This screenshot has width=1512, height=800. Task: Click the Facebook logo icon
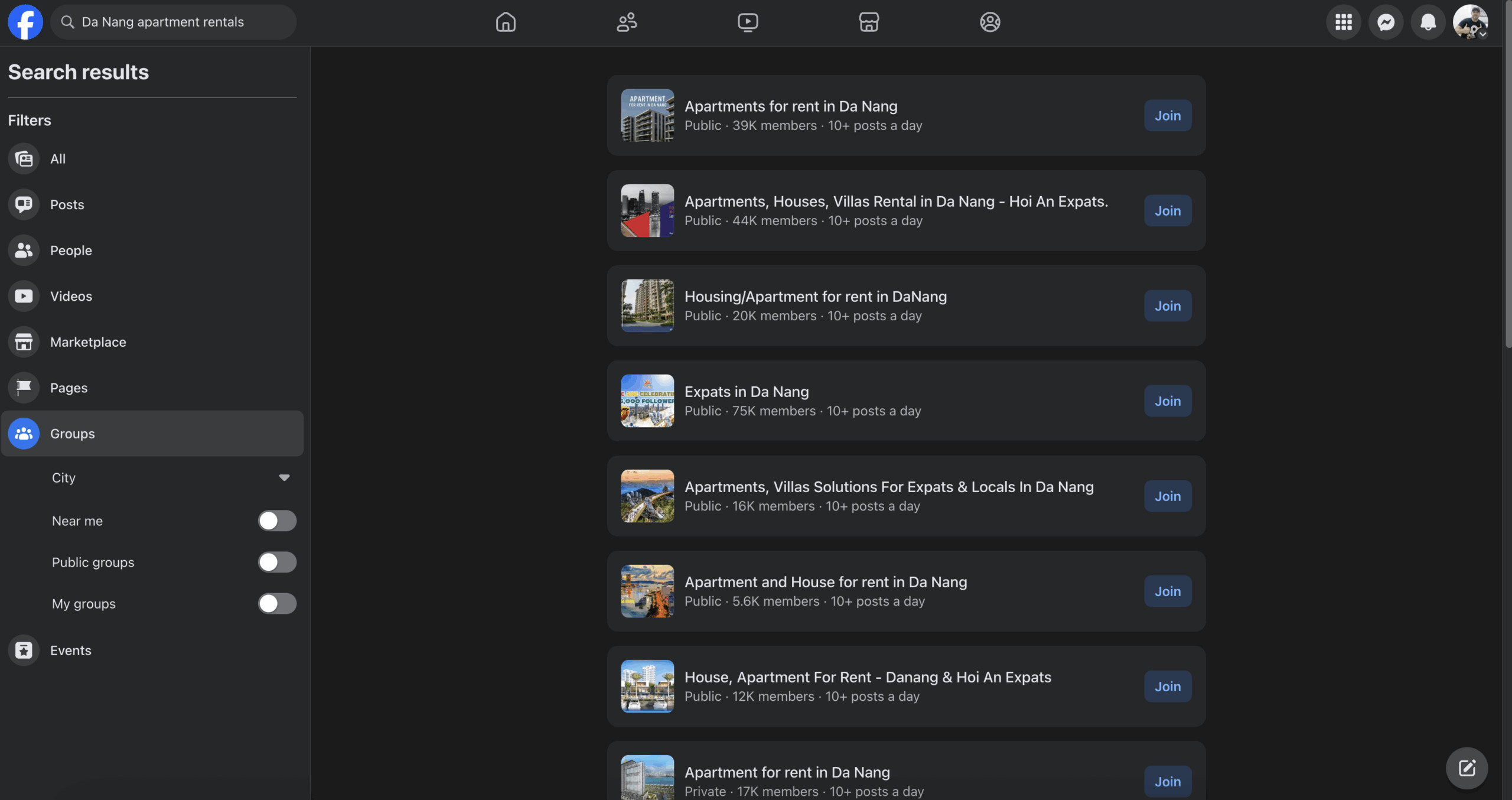(x=25, y=22)
